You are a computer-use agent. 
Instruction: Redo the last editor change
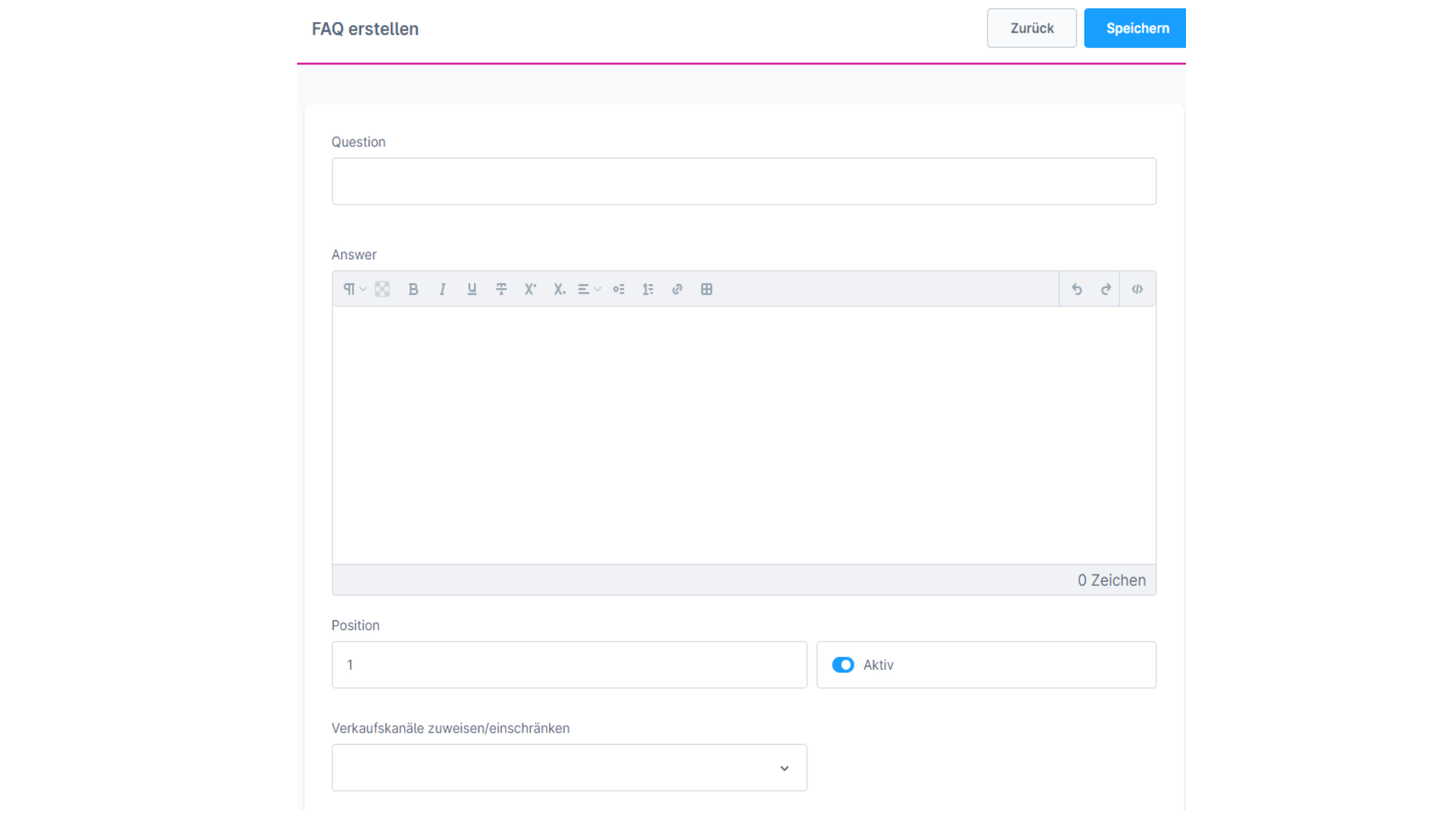tap(1106, 289)
